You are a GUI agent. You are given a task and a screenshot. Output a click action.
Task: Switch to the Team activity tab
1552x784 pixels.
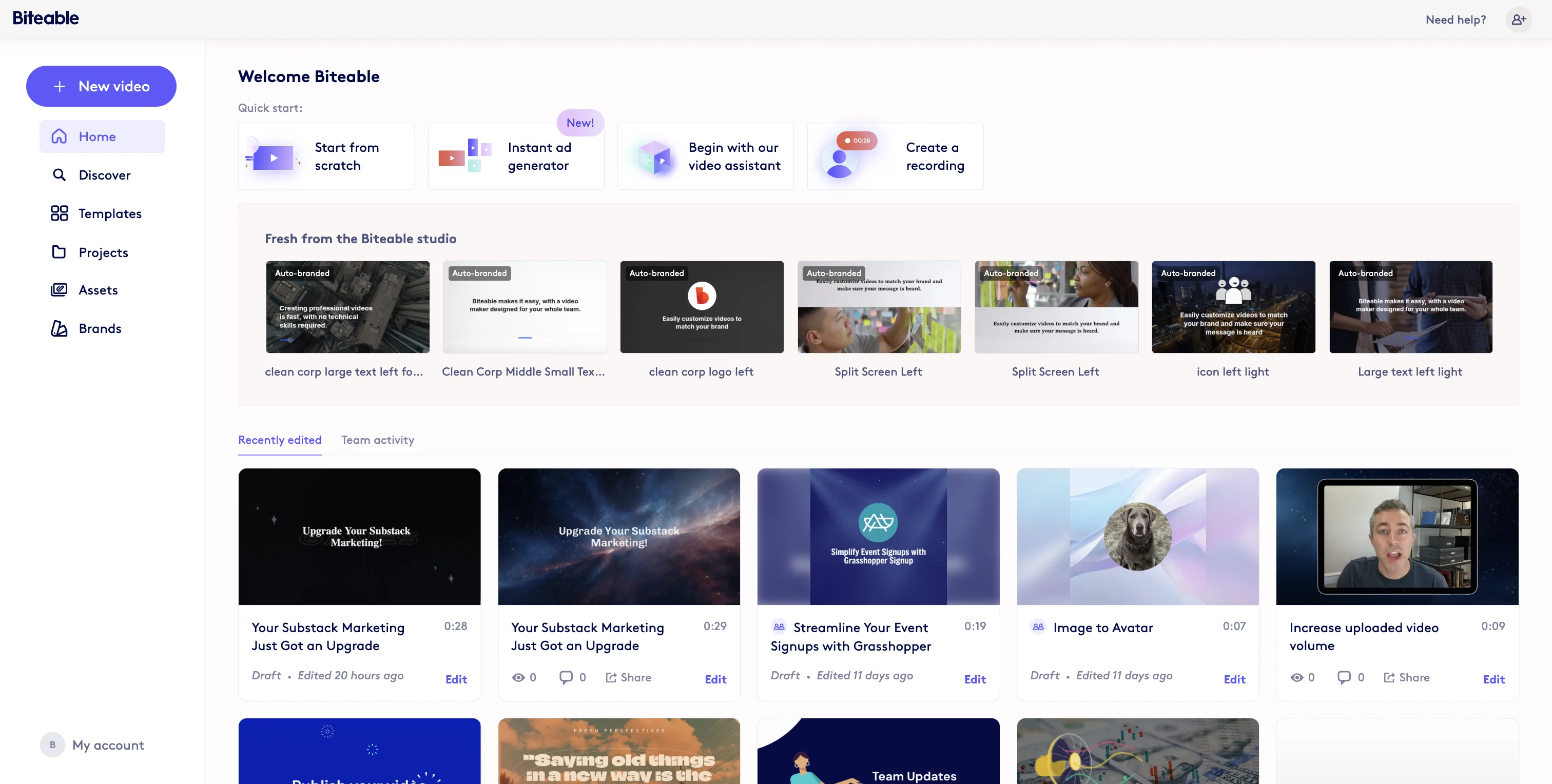tap(377, 440)
